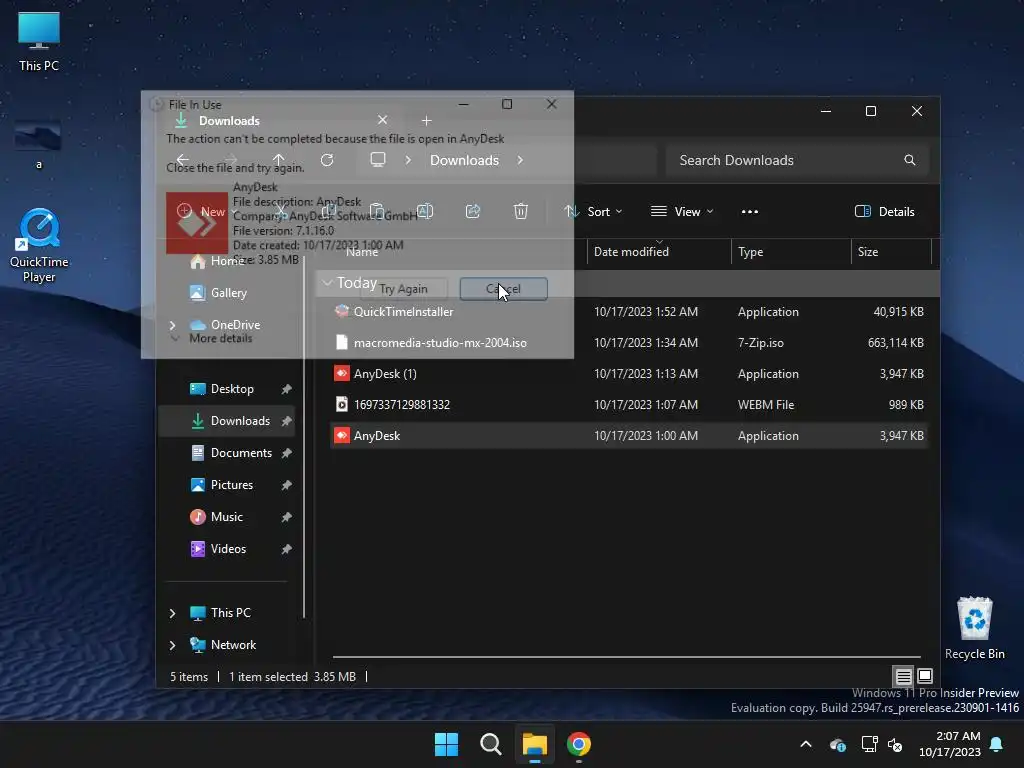Open Videos in the navigation pane
1024x768 pixels.
[x=228, y=549]
